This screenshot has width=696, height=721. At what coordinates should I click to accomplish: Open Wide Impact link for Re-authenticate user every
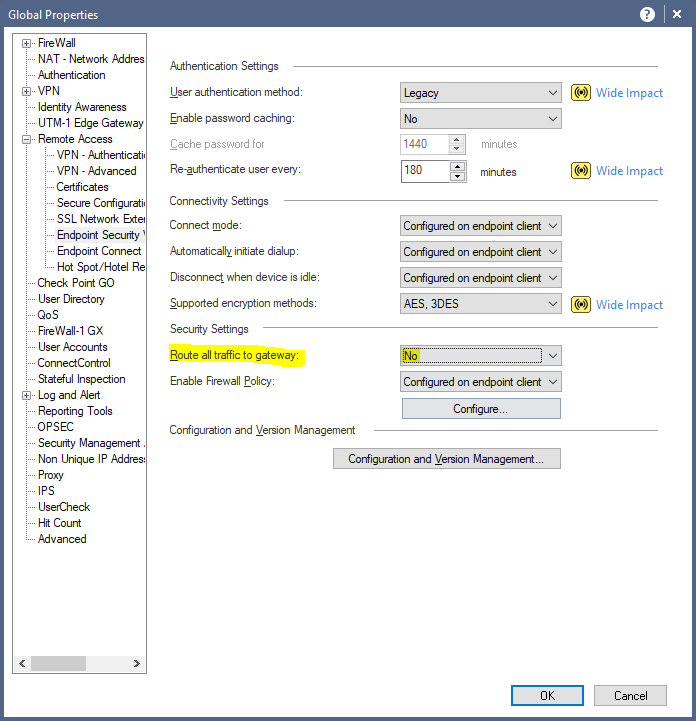click(x=629, y=171)
